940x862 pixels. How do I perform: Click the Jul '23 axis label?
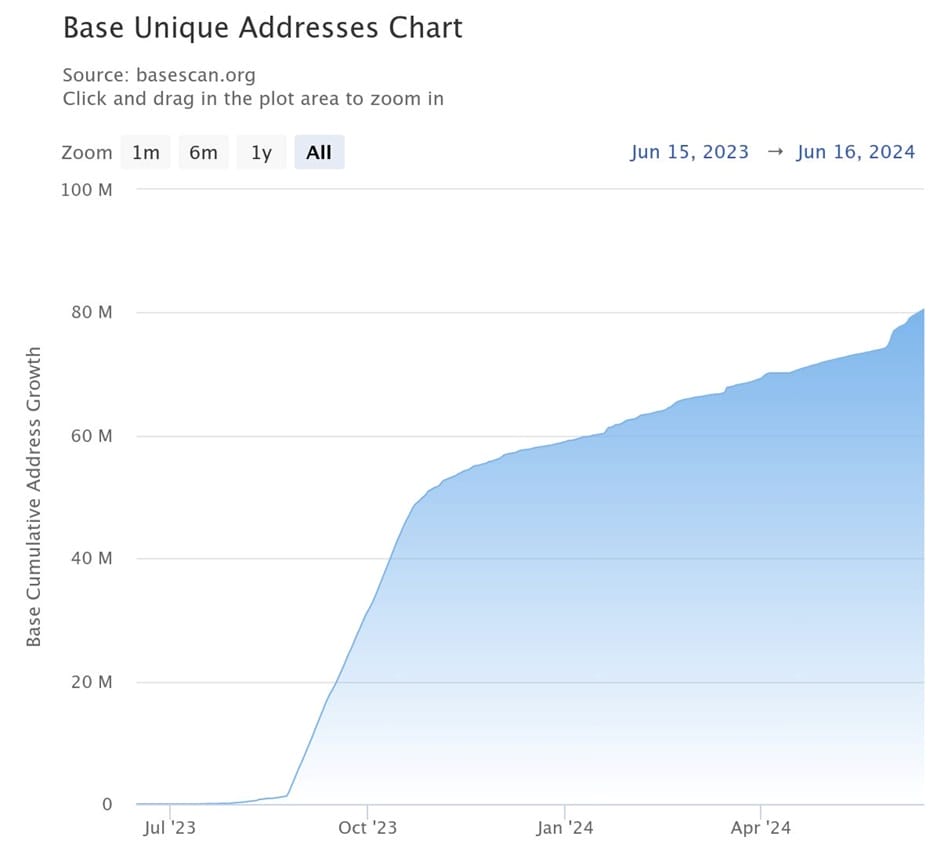pos(172,828)
